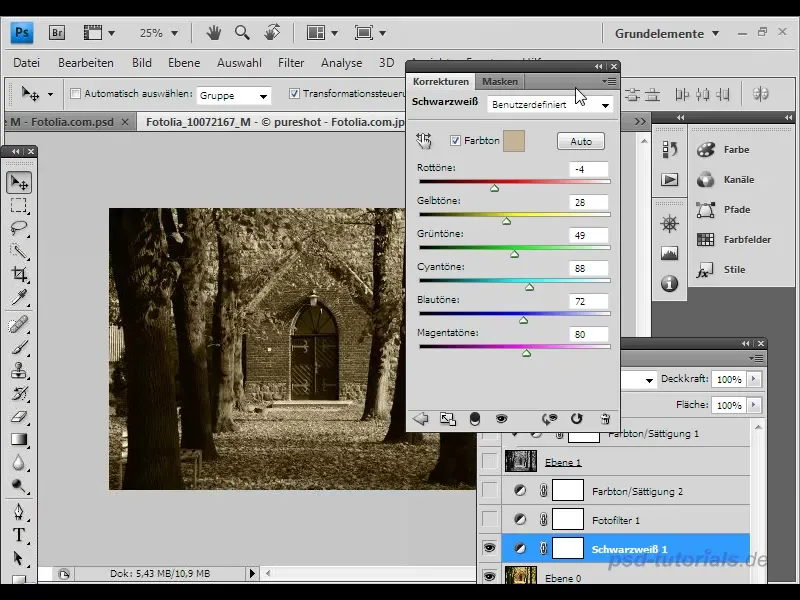This screenshot has width=800, height=600.
Task: Select the Brush tool
Action: tap(19, 347)
